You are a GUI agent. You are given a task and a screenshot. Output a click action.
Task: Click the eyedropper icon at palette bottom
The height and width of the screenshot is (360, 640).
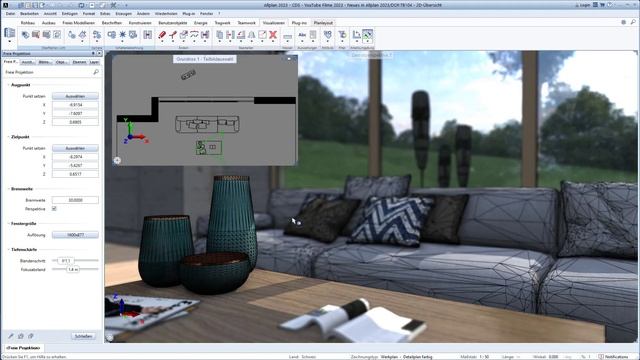pyautogui.click(x=11, y=336)
